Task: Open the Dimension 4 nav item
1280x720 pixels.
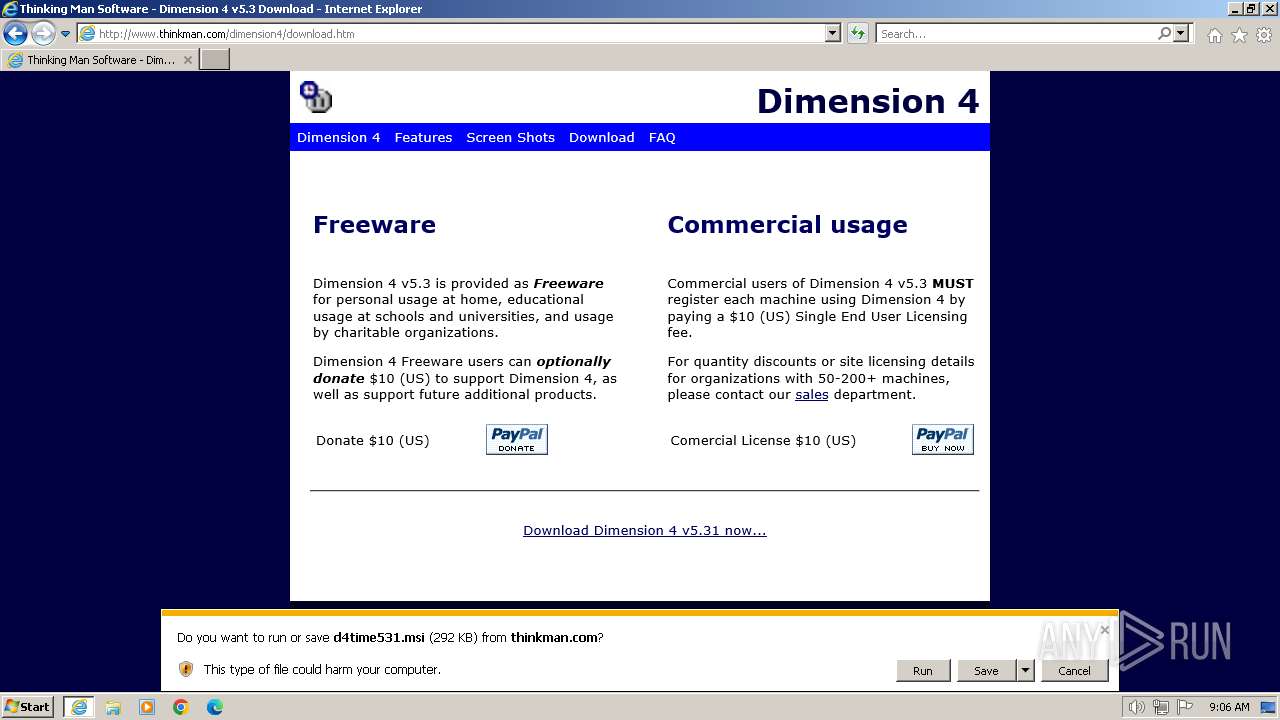Action: pos(338,137)
